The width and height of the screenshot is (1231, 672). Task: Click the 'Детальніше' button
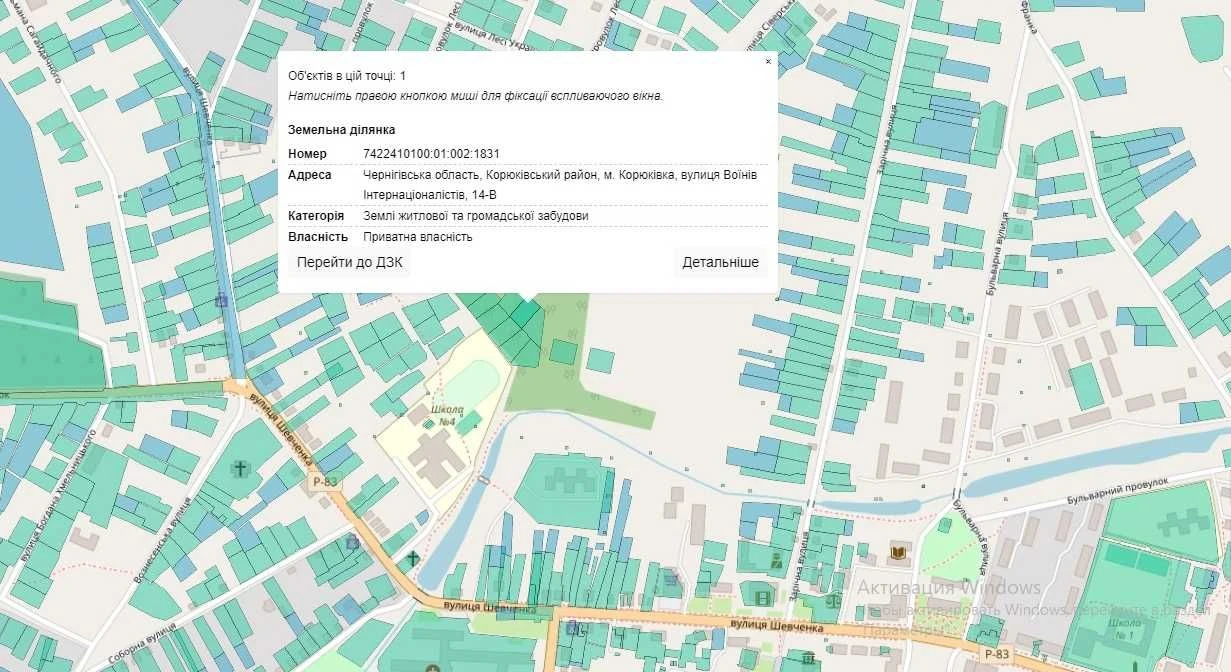tap(720, 263)
